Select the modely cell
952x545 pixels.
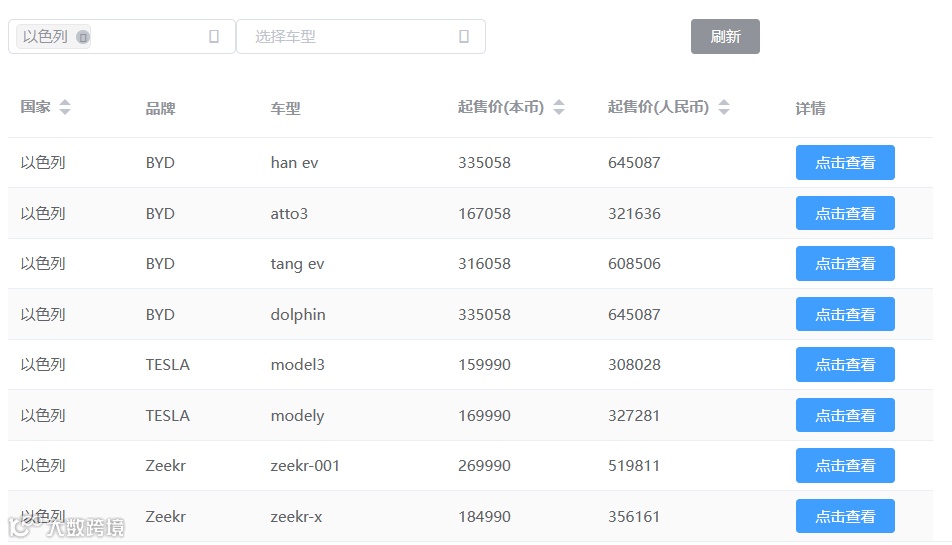click(298, 416)
